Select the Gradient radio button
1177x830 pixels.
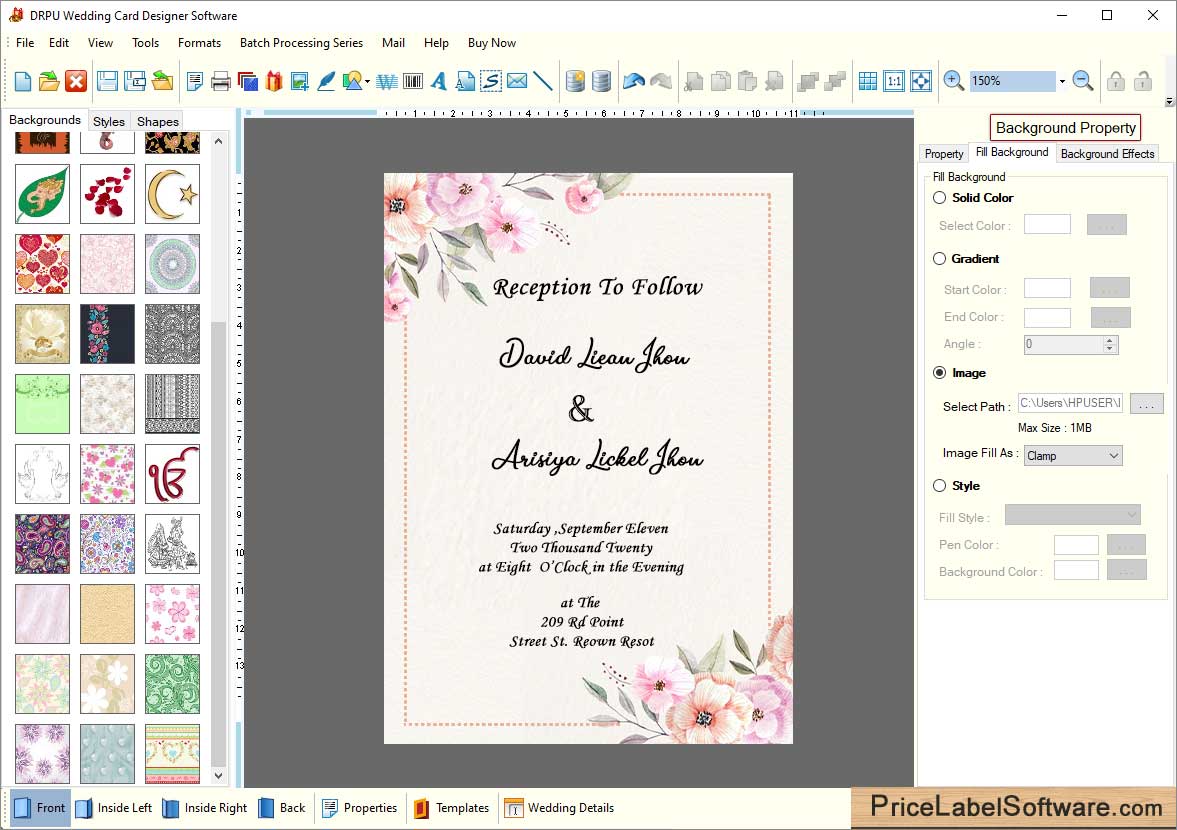pos(939,259)
